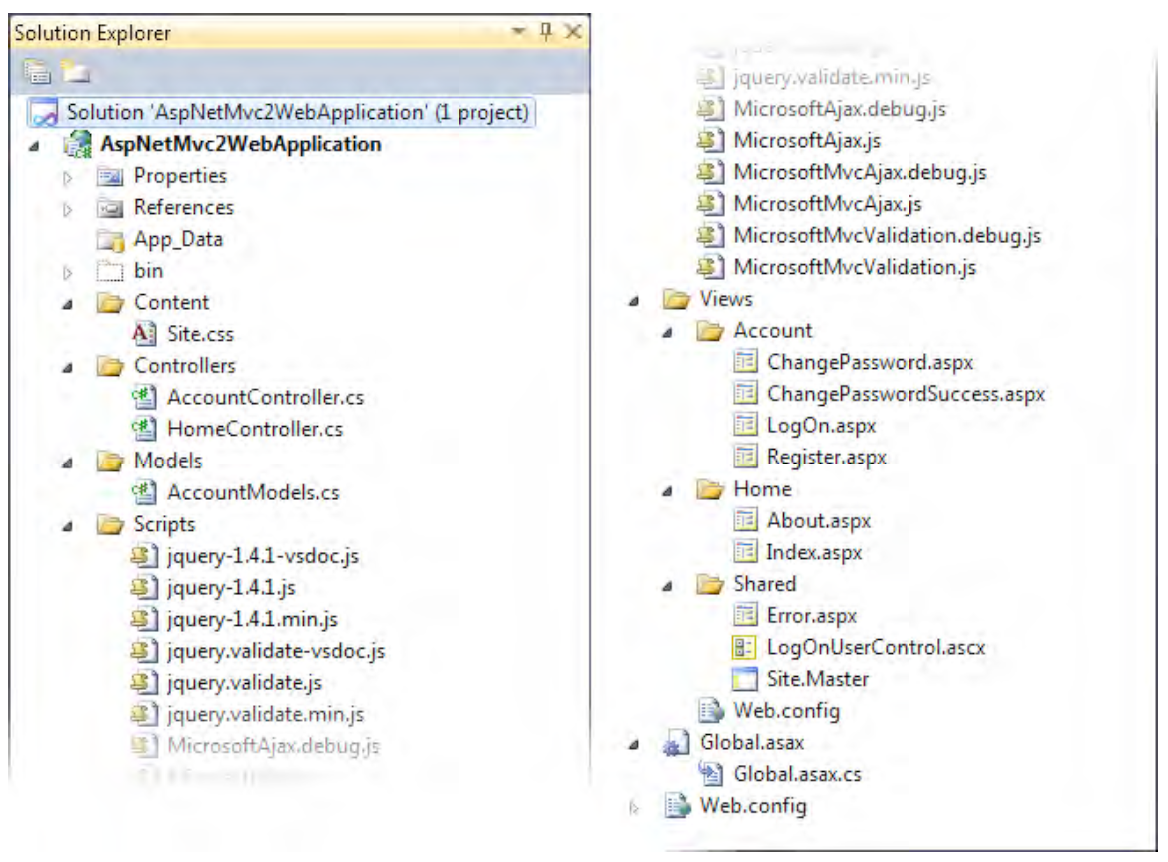Collapse the AspNetMvc2WebApplication project node
Viewport: 1168px width, 862px height.
coord(34,146)
